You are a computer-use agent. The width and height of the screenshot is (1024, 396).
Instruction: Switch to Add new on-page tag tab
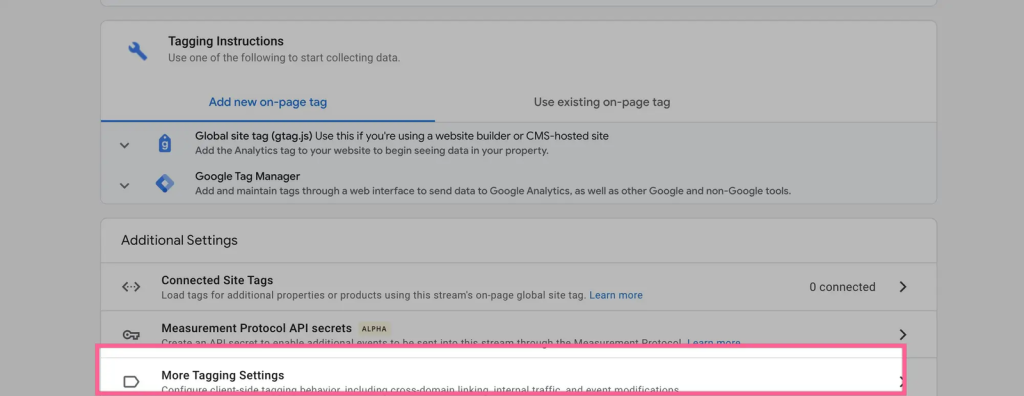click(268, 102)
